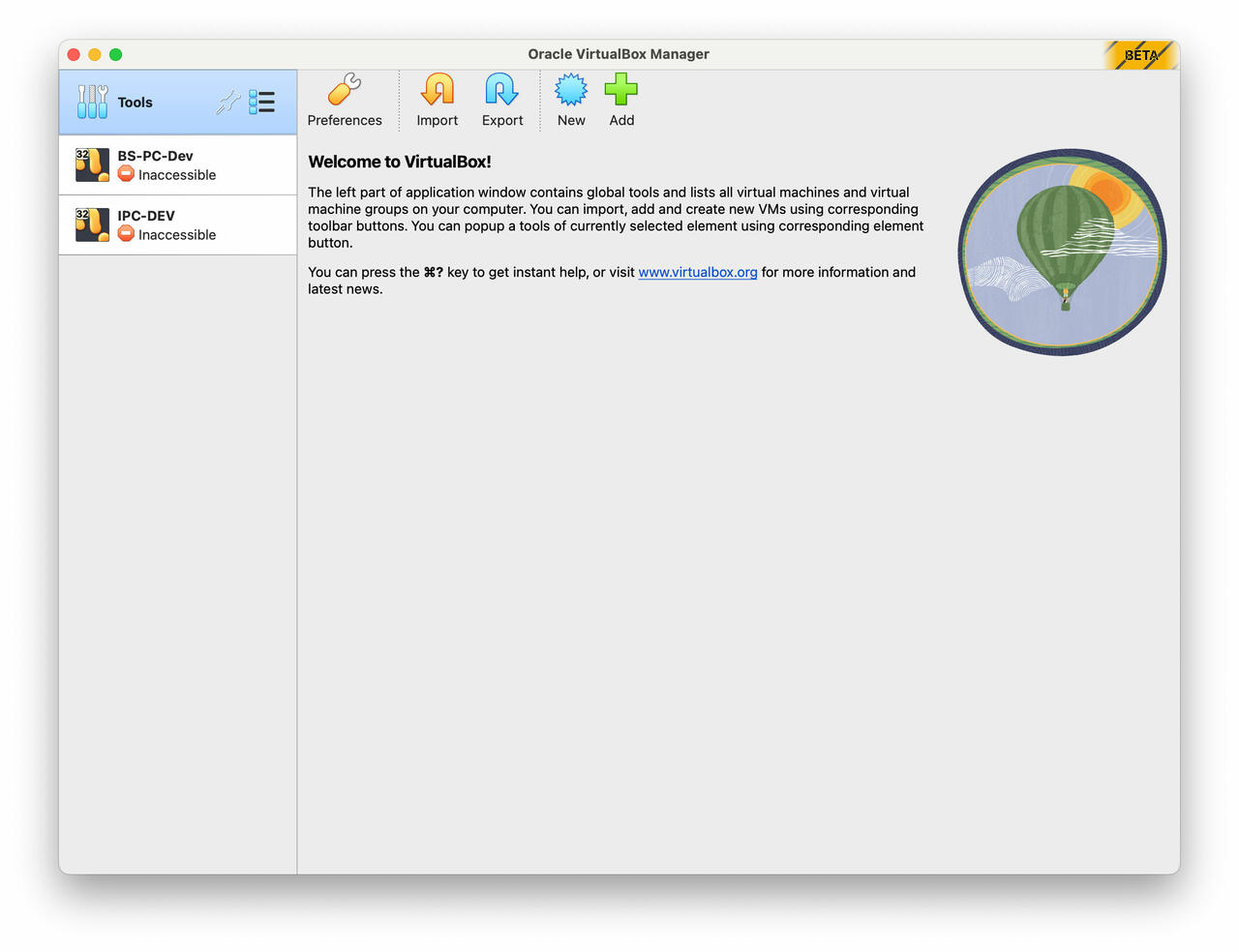Close the VirtualBox Manager window
This screenshot has height=952, width=1239.
[74, 54]
